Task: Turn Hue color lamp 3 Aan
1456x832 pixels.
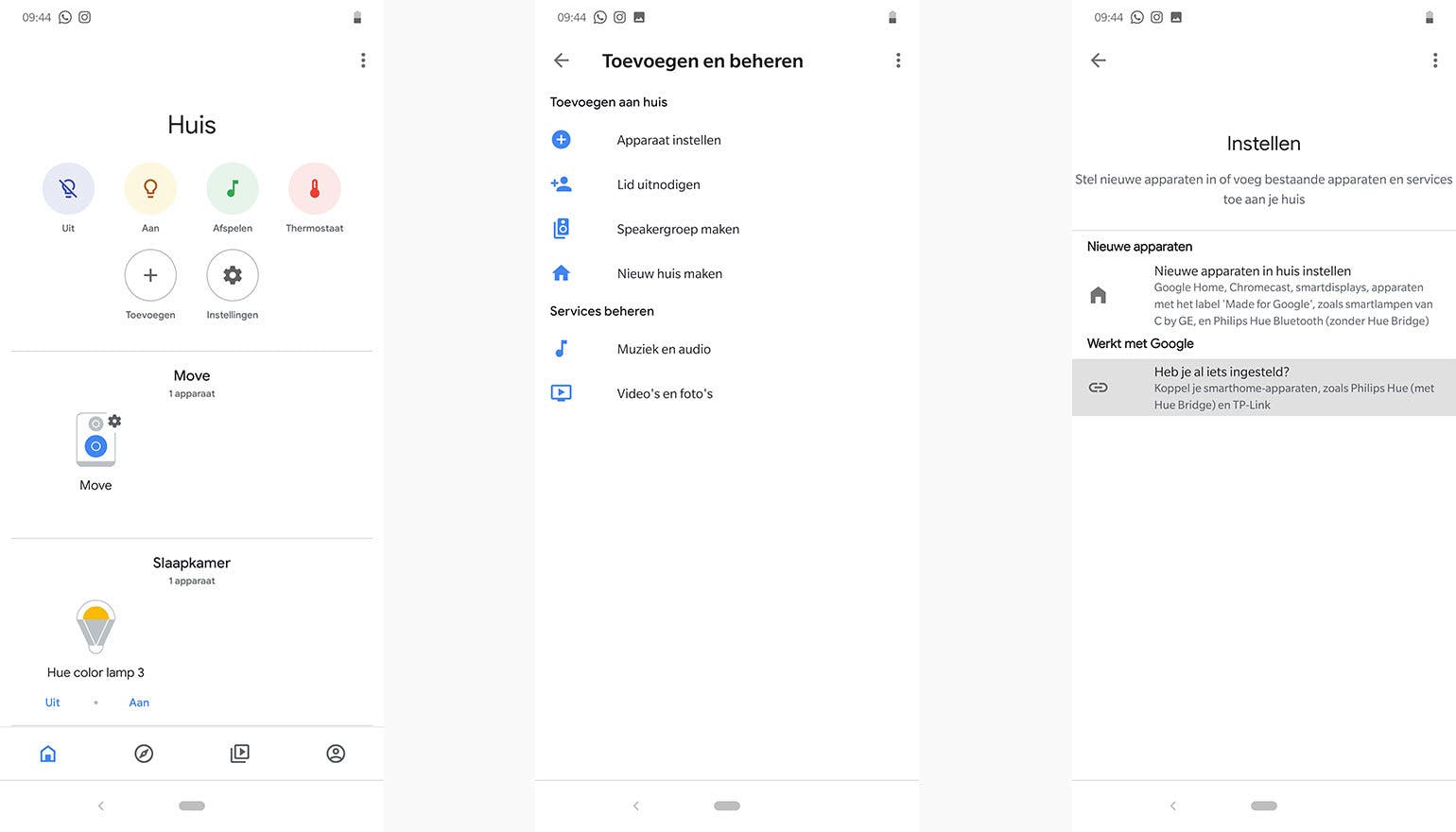Action: point(139,702)
